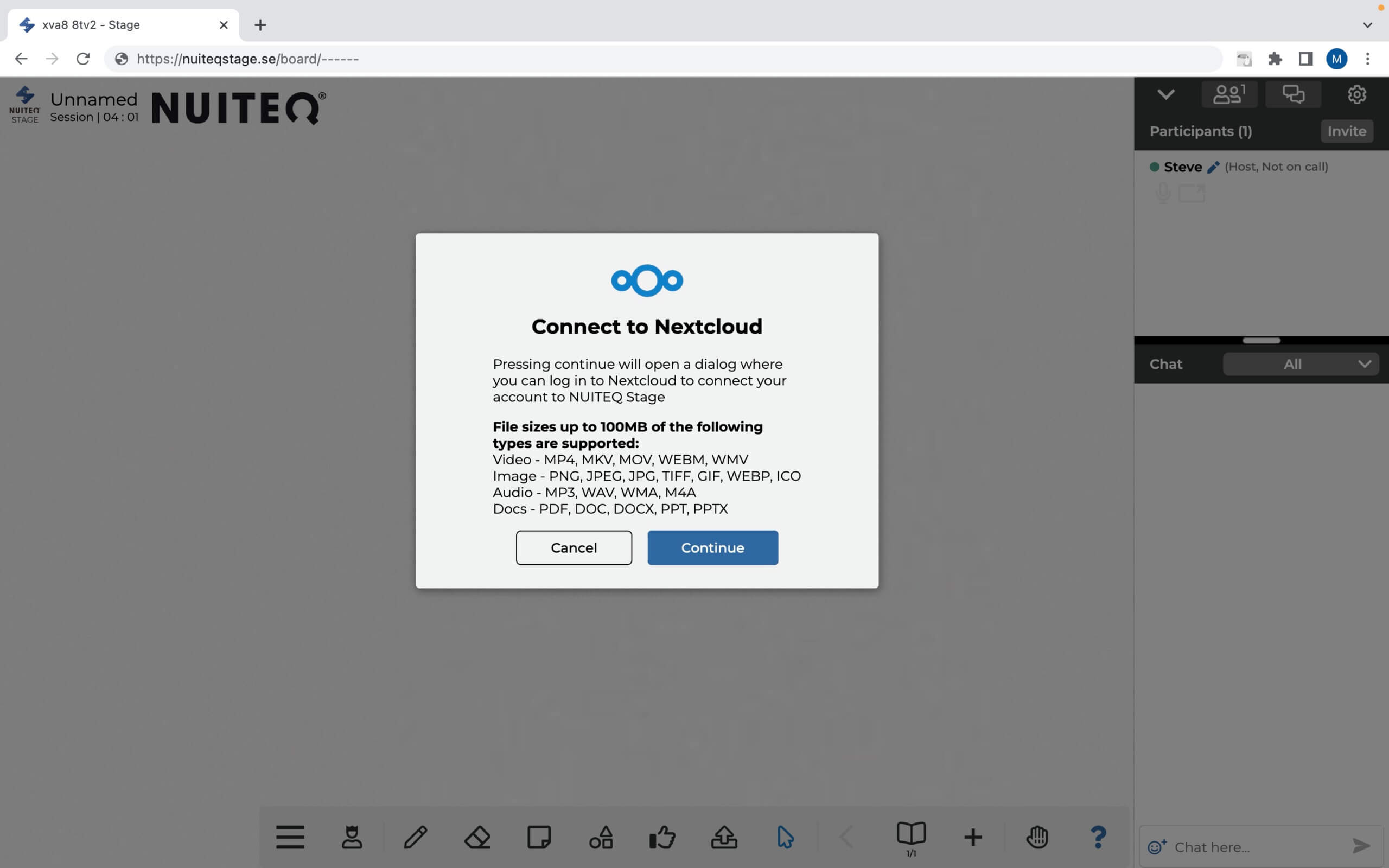This screenshot has width=1389, height=868.
Task: Click the participants and chat divider handle
Action: [x=1261, y=341]
